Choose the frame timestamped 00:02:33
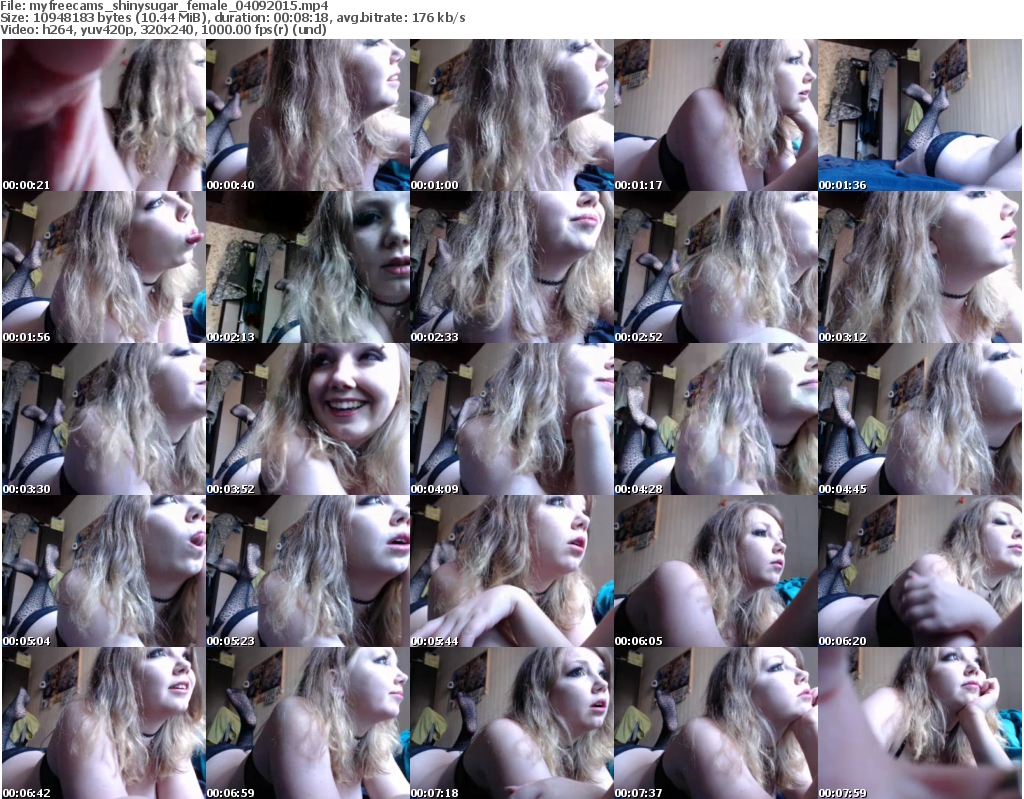The width and height of the screenshot is (1024, 799). pyautogui.click(x=511, y=267)
